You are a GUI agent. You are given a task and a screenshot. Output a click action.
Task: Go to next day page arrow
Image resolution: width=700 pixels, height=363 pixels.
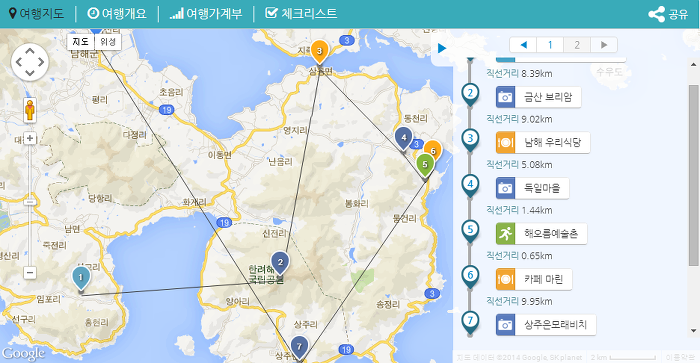[604, 45]
